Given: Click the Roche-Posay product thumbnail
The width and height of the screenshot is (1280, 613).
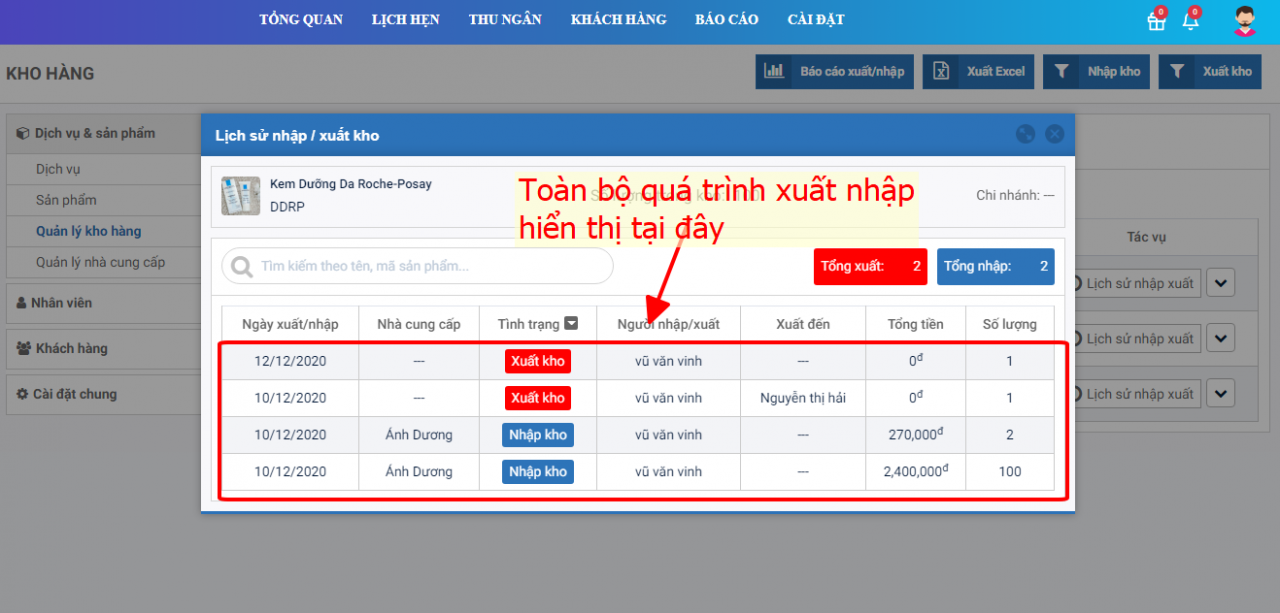Looking at the screenshot, I should (240, 196).
